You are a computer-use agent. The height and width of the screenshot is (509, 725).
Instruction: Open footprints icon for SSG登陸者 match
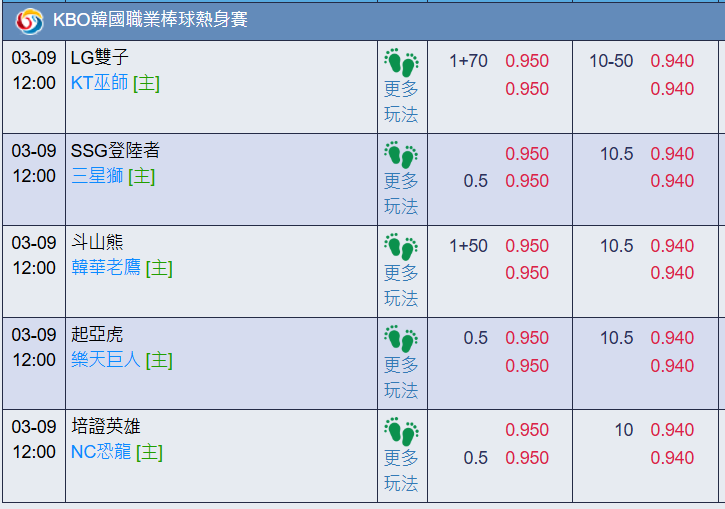click(401, 155)
